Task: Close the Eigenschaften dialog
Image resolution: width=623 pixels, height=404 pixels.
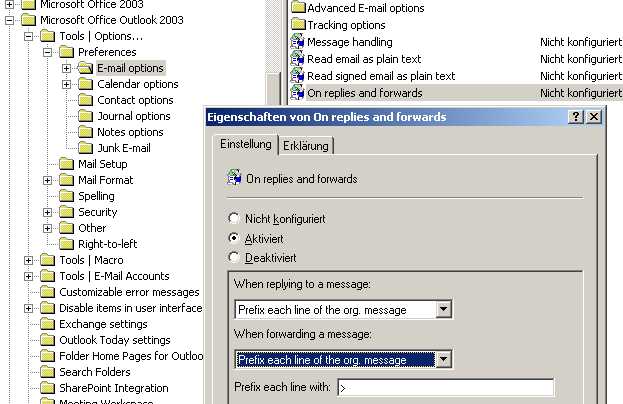Action: (594, 117)
